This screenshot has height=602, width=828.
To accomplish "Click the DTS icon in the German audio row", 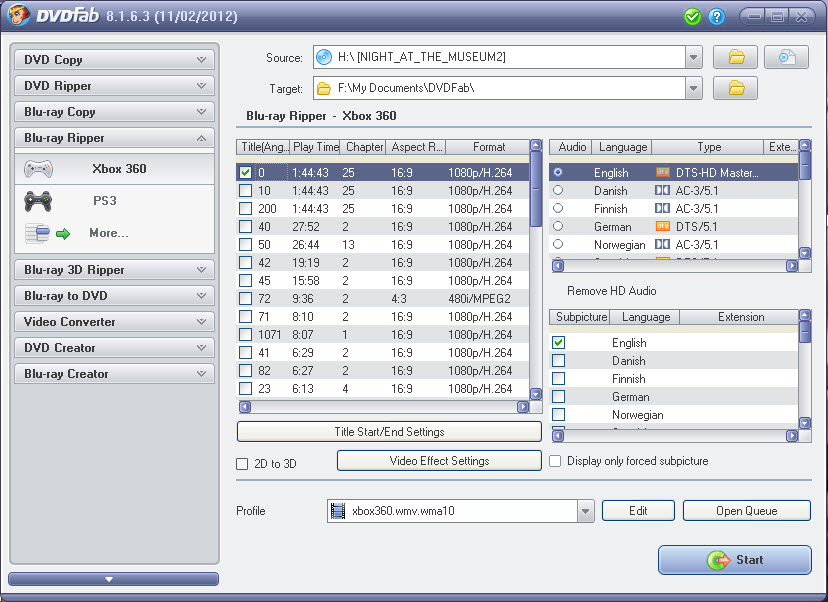I will (662, 227).
